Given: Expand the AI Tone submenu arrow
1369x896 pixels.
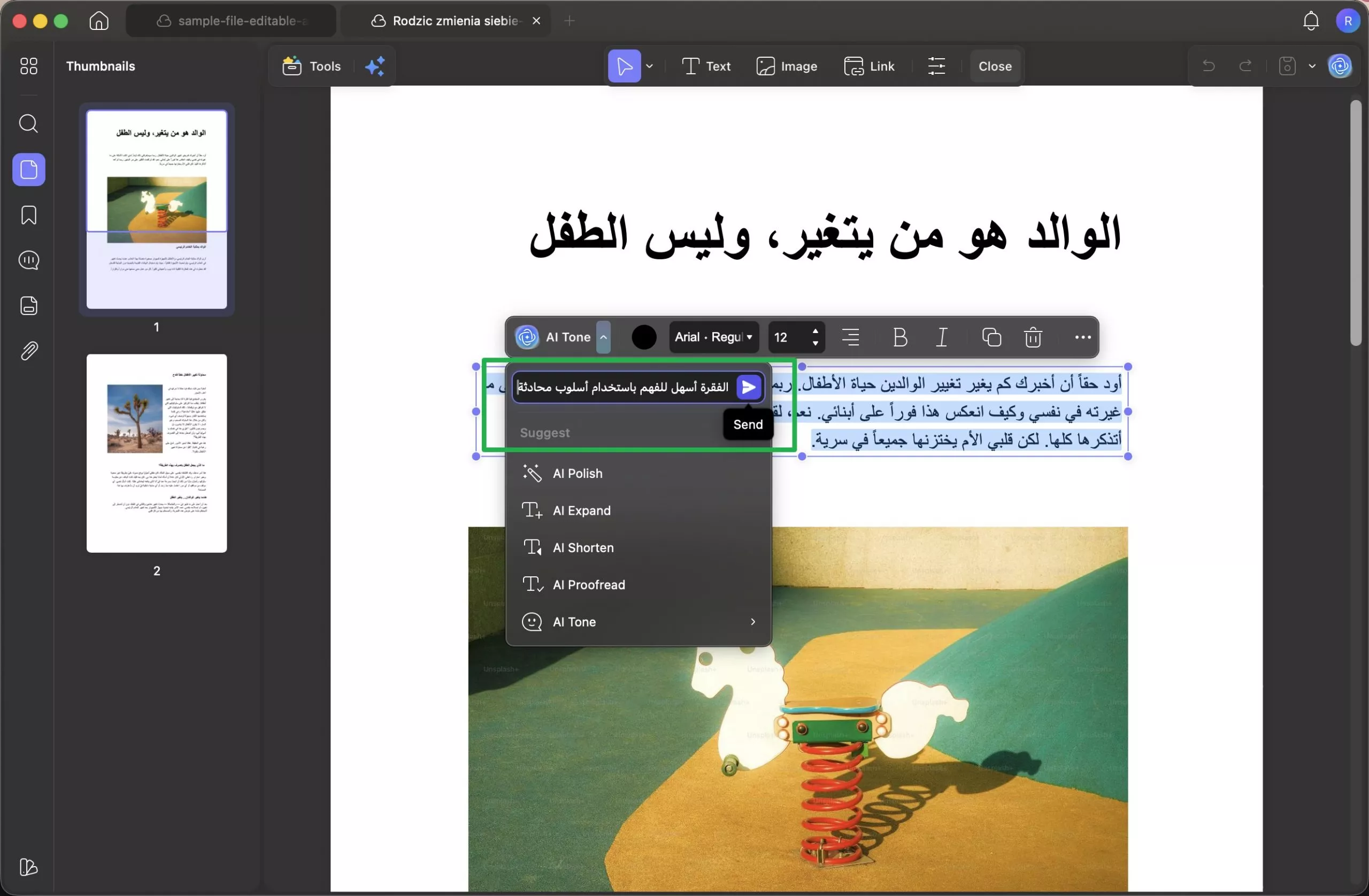Looking at the screenshot, I should [x=752, y=622].
